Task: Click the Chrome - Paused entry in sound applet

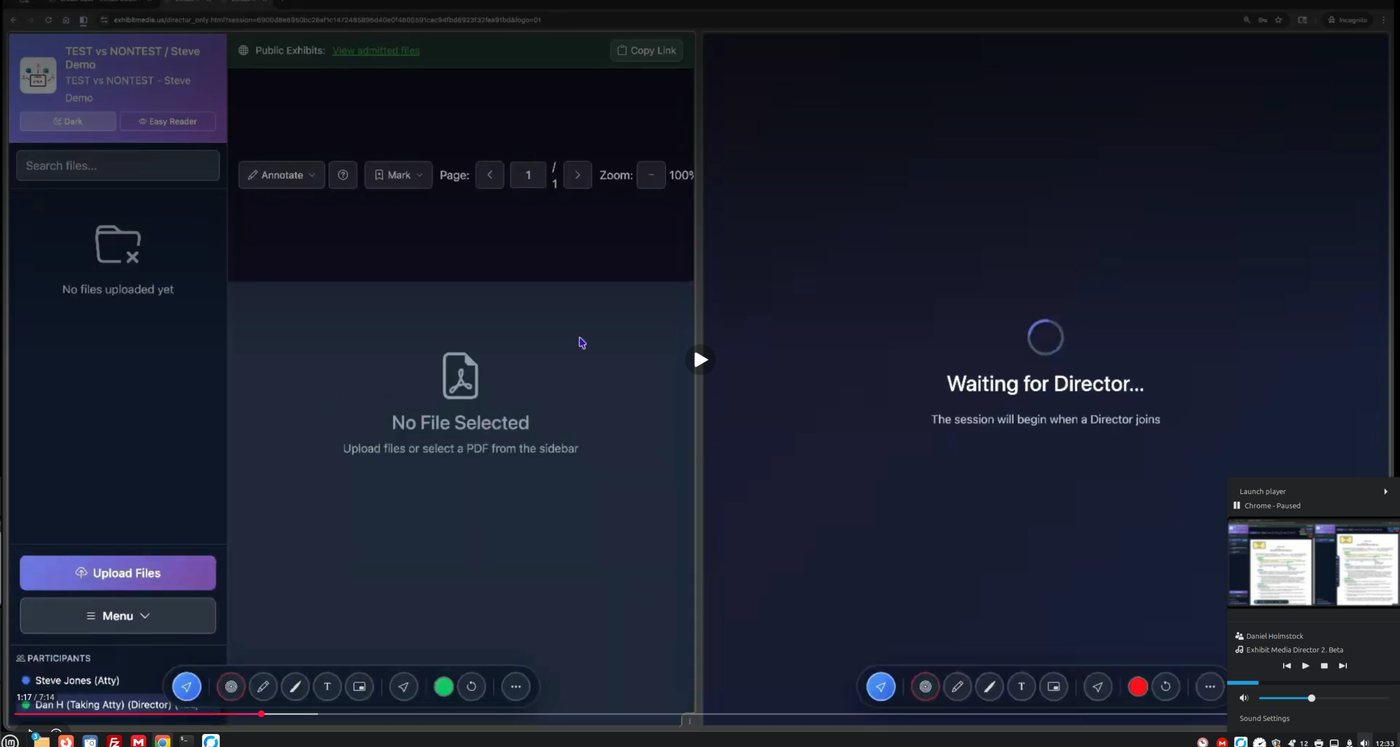Action: pyautogui.click(x=1272, y=506)
